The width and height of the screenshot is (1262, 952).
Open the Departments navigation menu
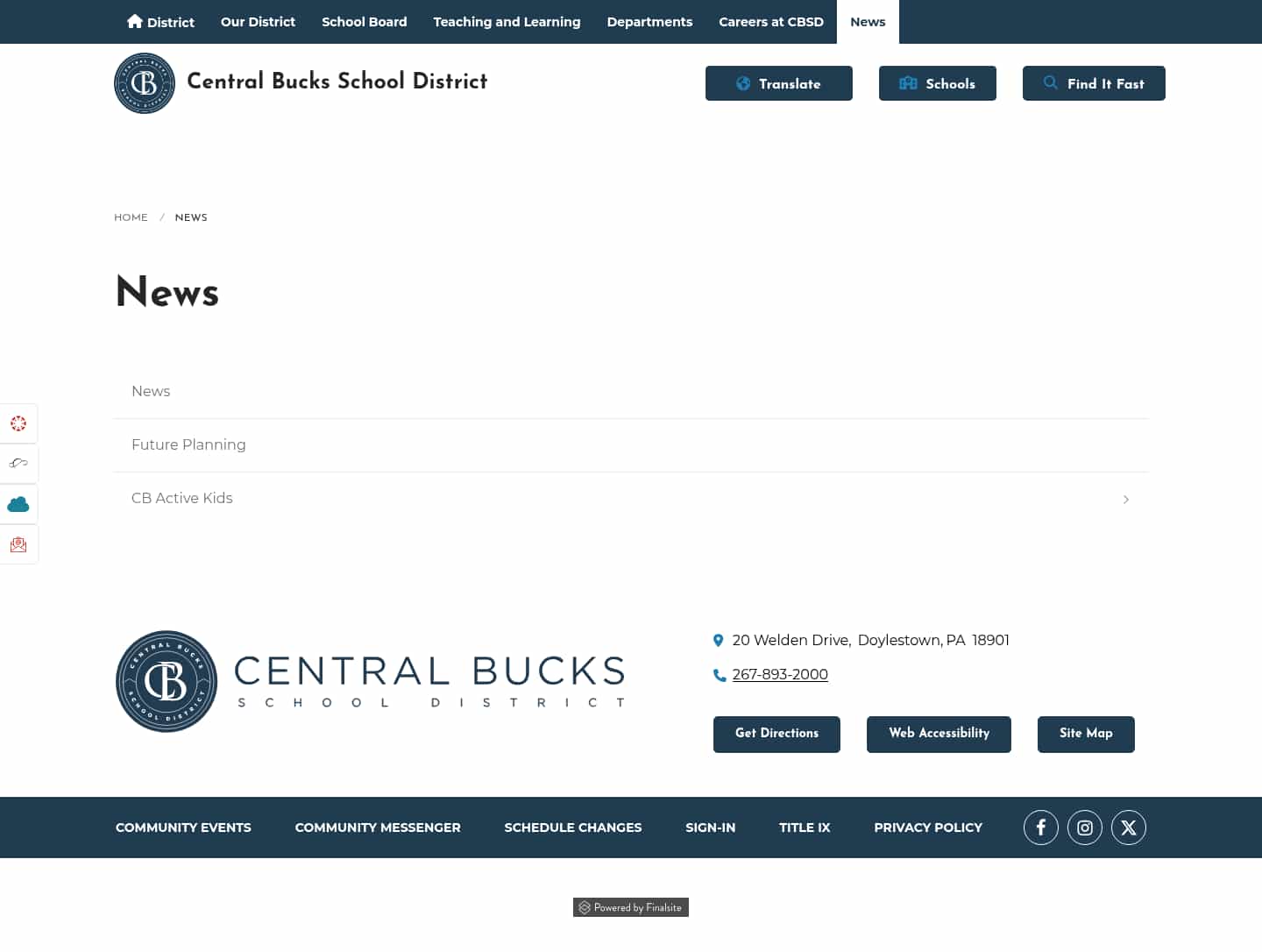[649, 21]
